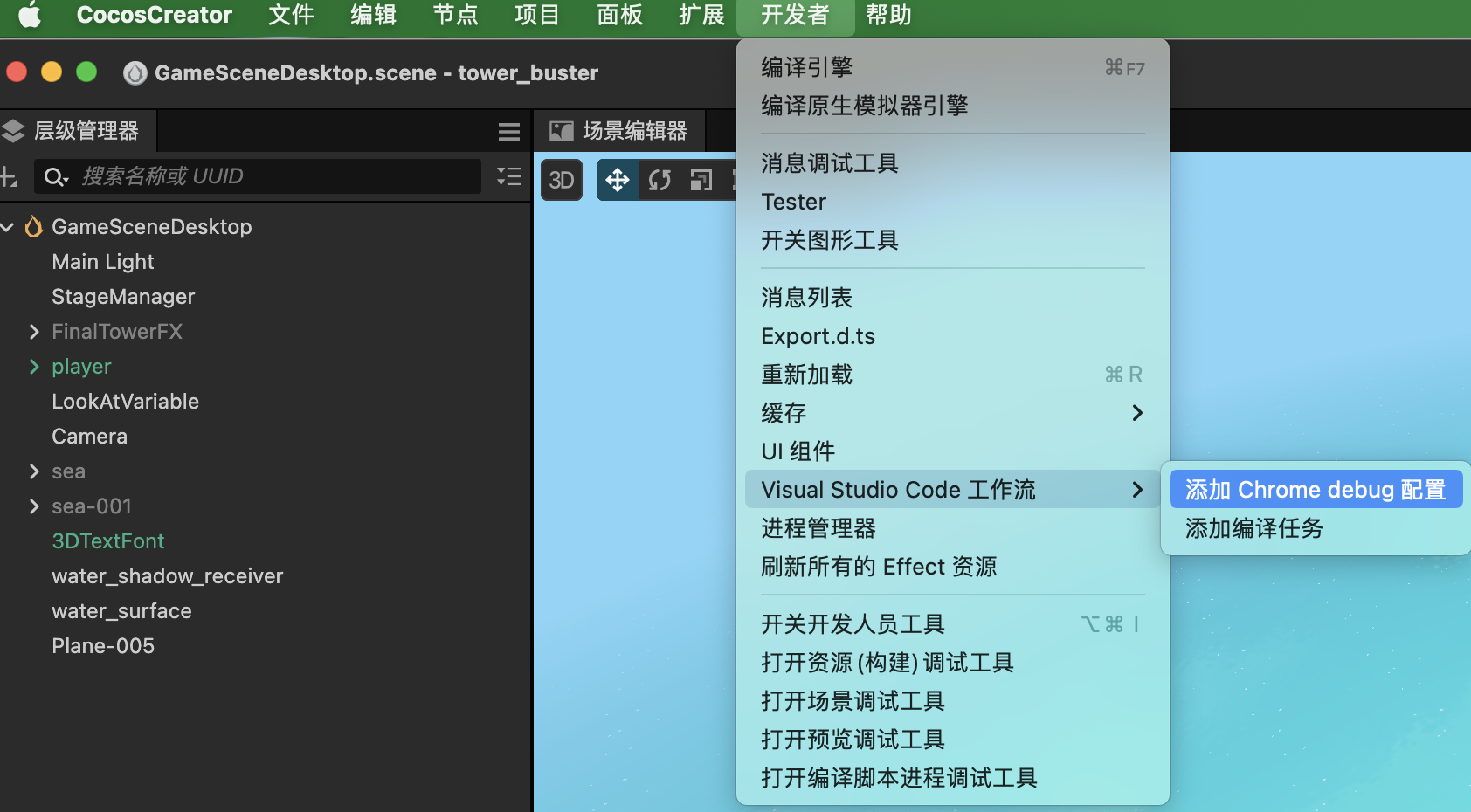1471x812 pixels.
Task: Click the scene editor panel icon
Action: pyautogui.click(x=560, y=130)
